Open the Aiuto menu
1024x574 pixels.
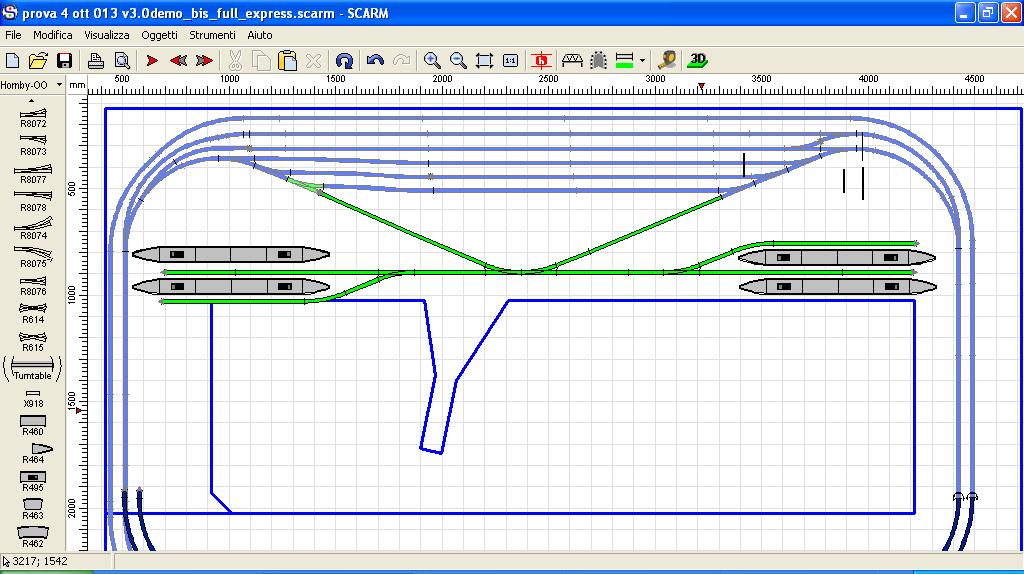pos(260,35)
